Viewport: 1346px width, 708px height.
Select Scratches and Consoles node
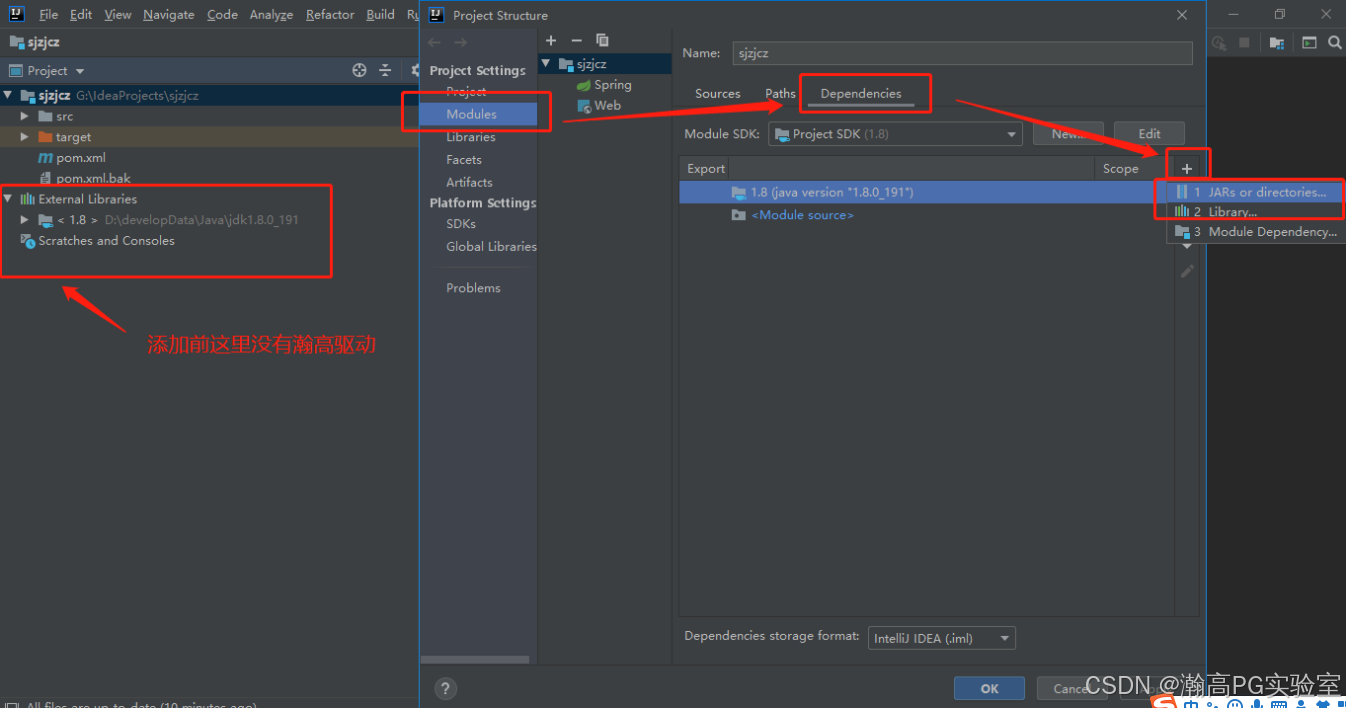tap(98, 241)
